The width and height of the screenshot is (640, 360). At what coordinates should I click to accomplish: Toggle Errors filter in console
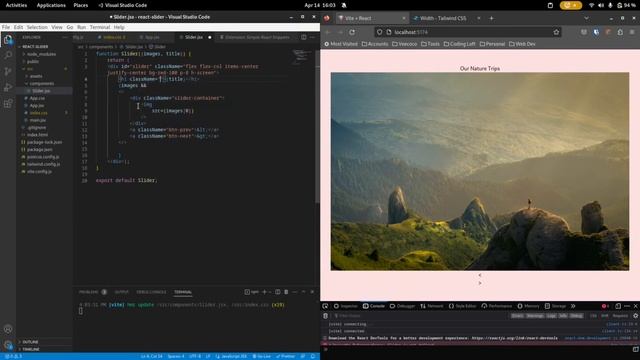(x=517, y=316)
